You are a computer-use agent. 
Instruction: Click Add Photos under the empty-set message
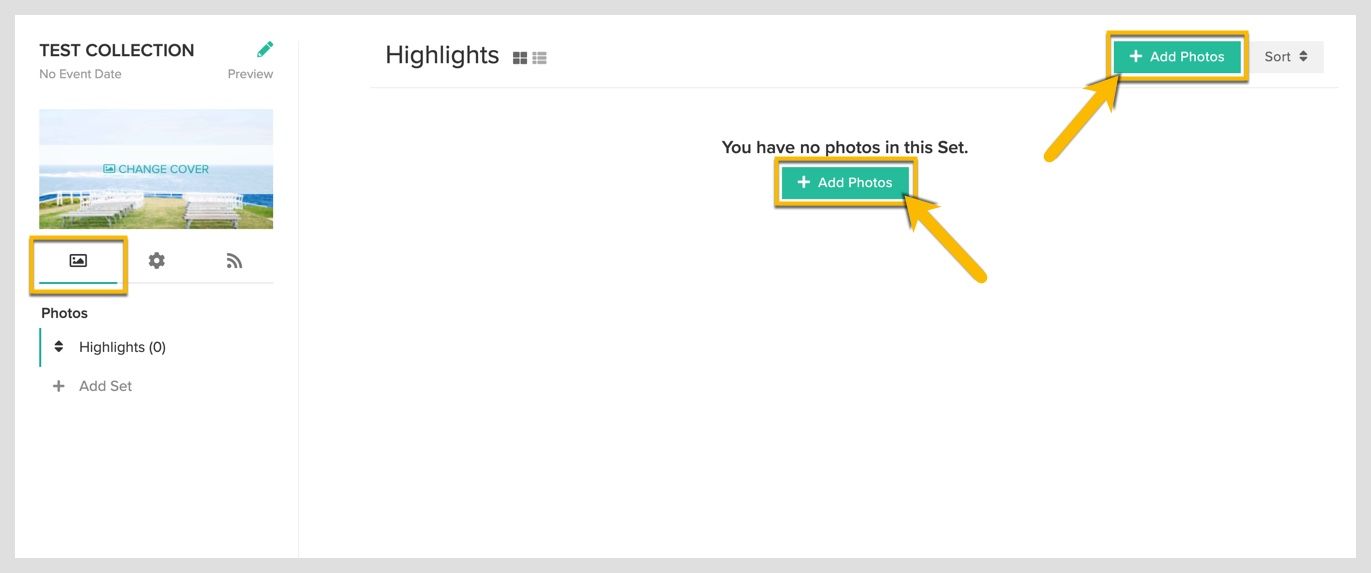coord(845,183)
